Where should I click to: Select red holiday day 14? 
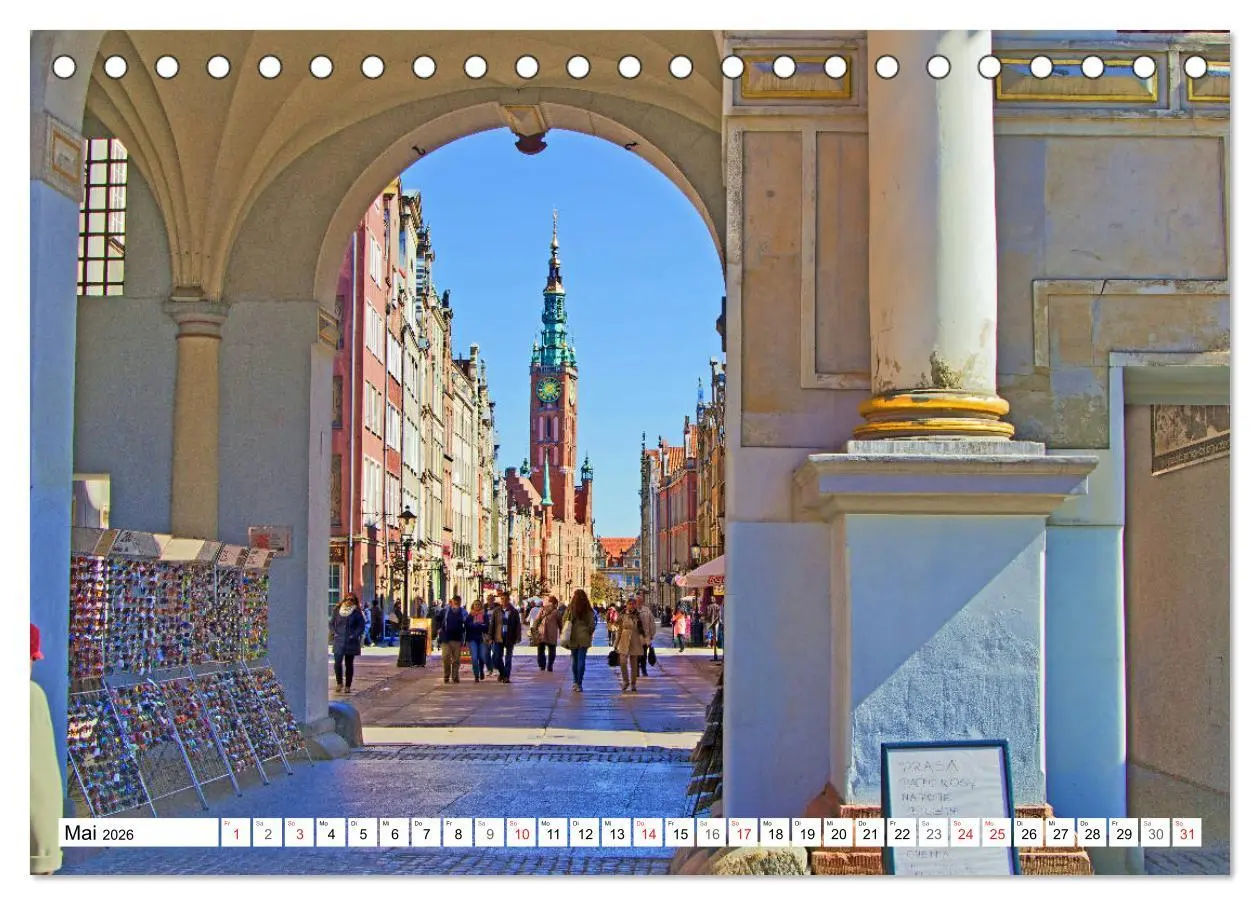(648, 833)
